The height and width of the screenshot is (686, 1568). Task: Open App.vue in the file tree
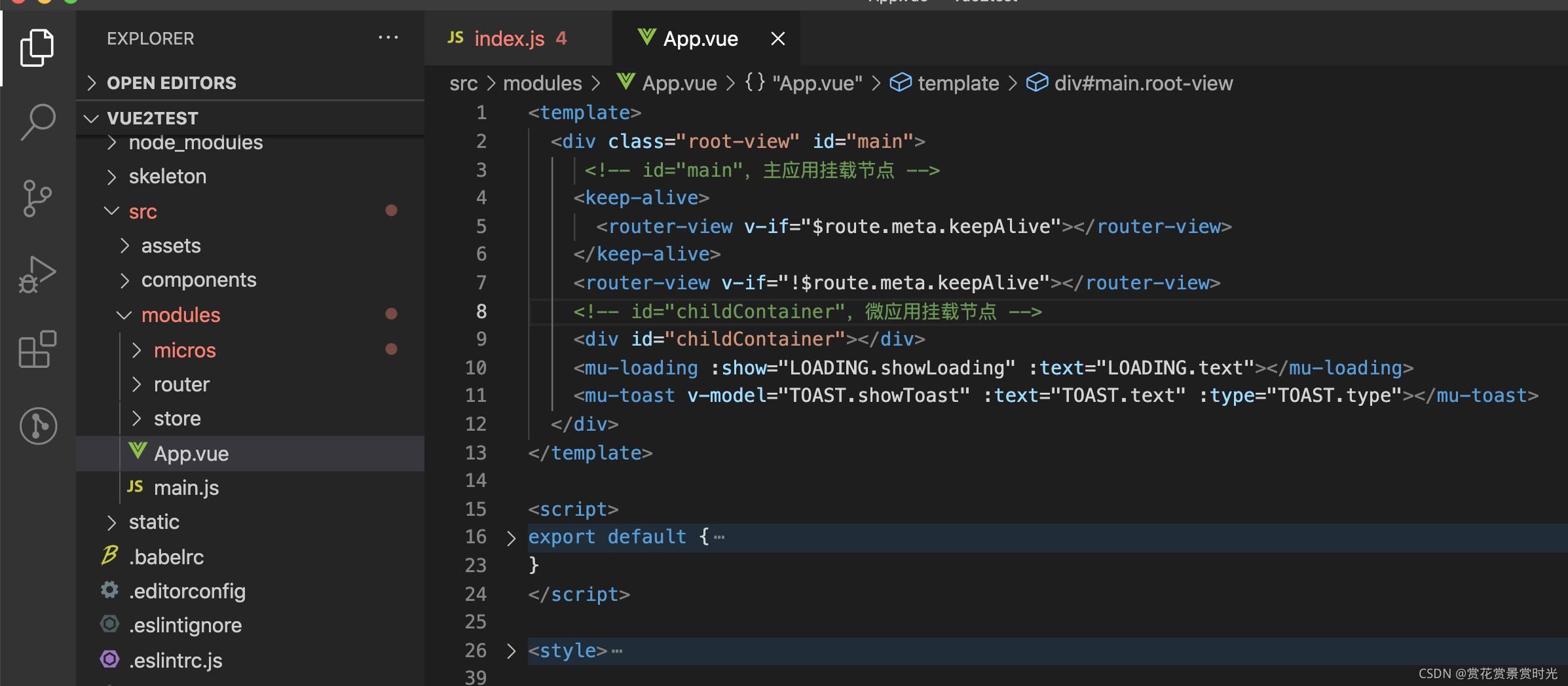[x=250, y=454]
